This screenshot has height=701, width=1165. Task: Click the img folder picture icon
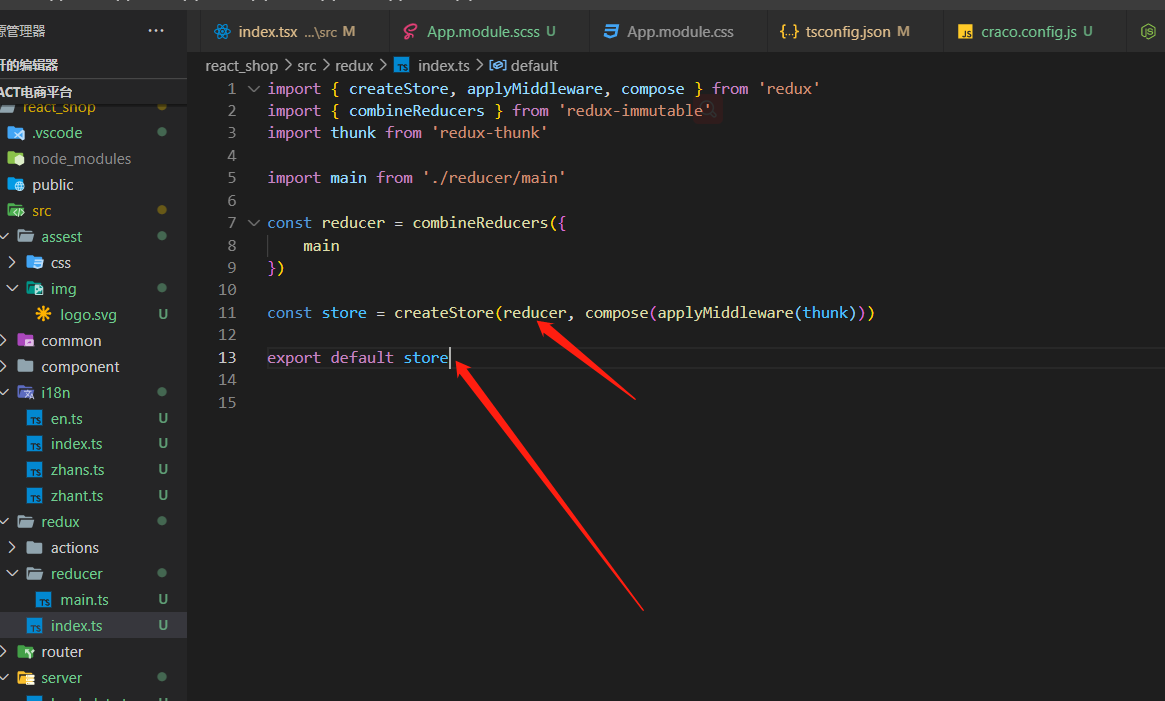pyautogui.click(x=35, y=288)
